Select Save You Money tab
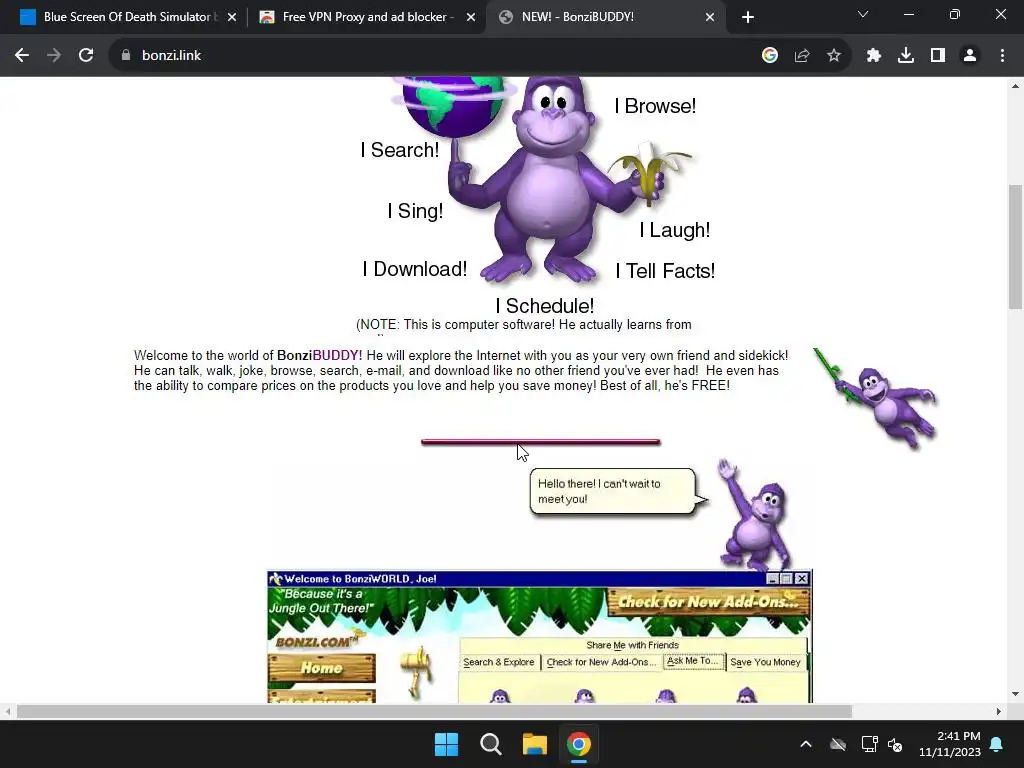The height and width of the screenshot is (768, 1024). click(765, 662)
